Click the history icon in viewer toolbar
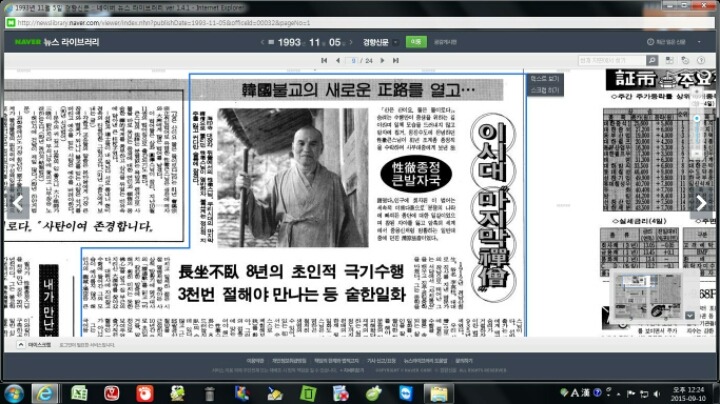The image size is (720, 404). point(685,60)
